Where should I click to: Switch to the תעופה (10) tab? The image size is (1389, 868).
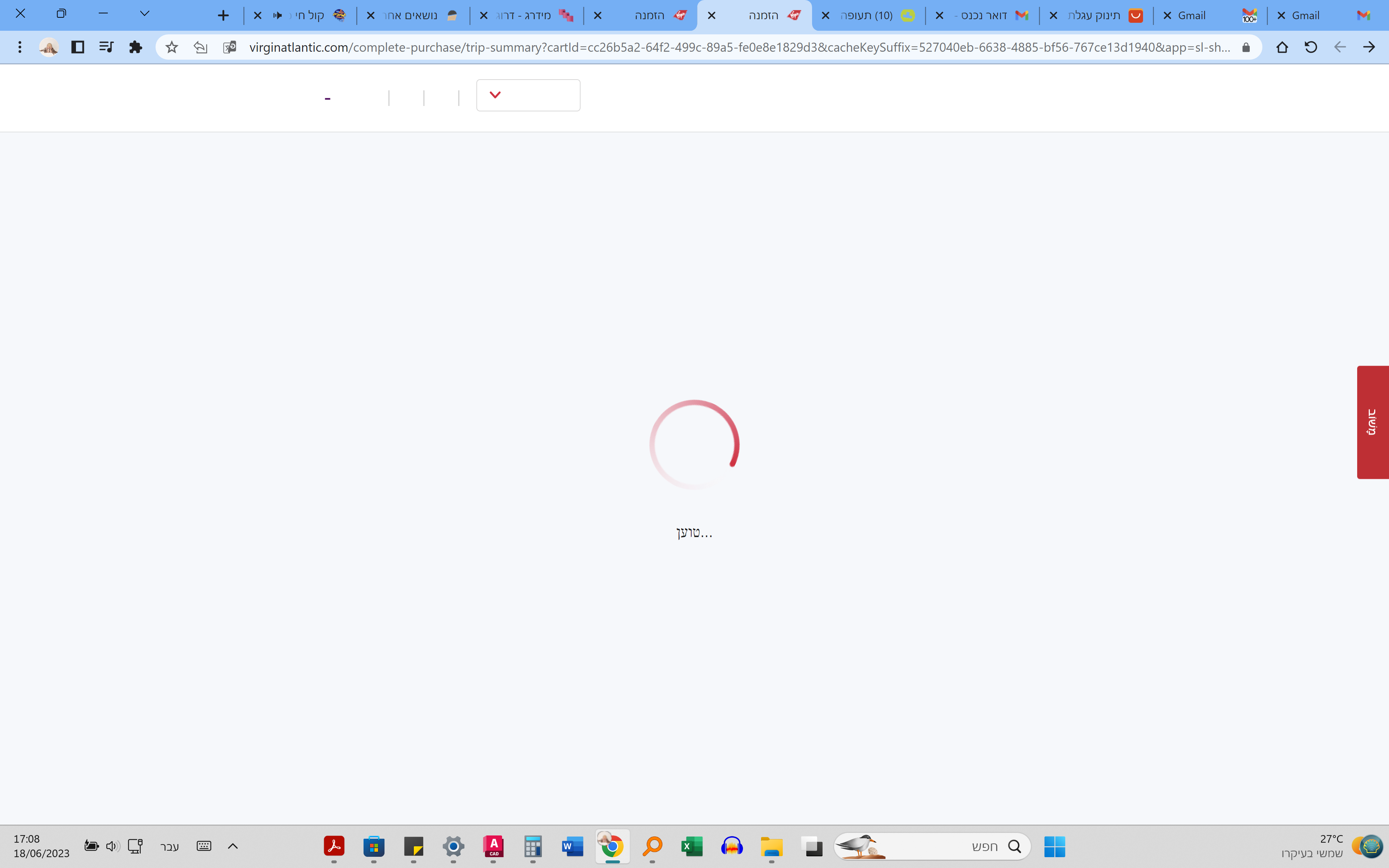coord(867,16)
